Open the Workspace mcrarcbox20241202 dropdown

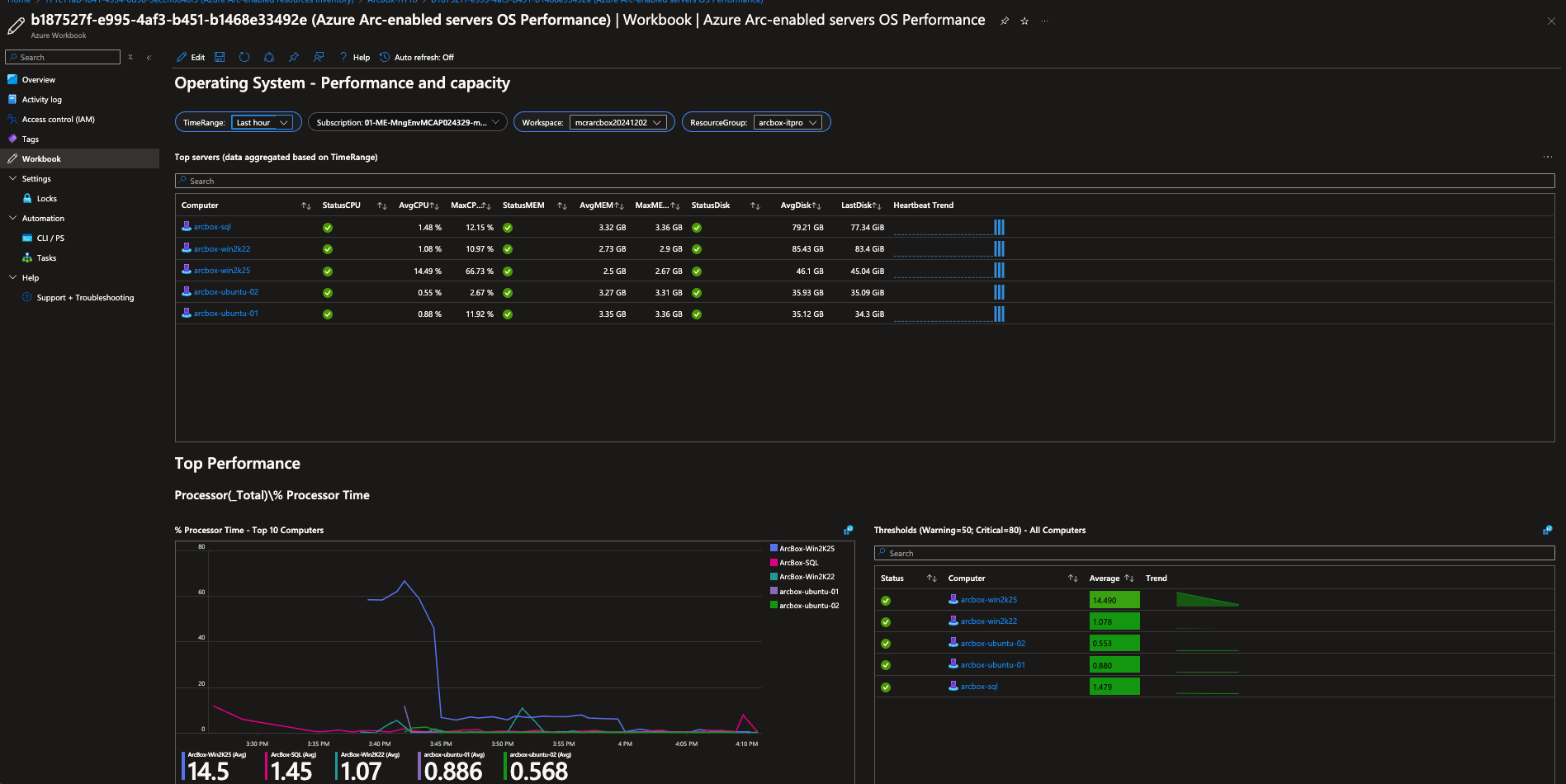pos(618,122)
